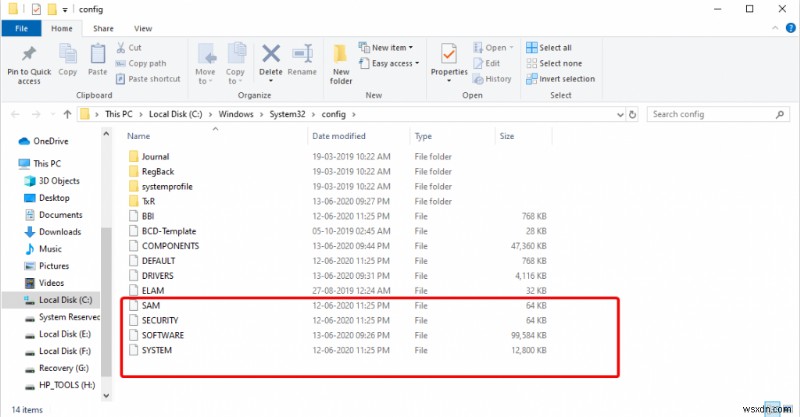Click the red X Delete icon

tap(270, 54)
